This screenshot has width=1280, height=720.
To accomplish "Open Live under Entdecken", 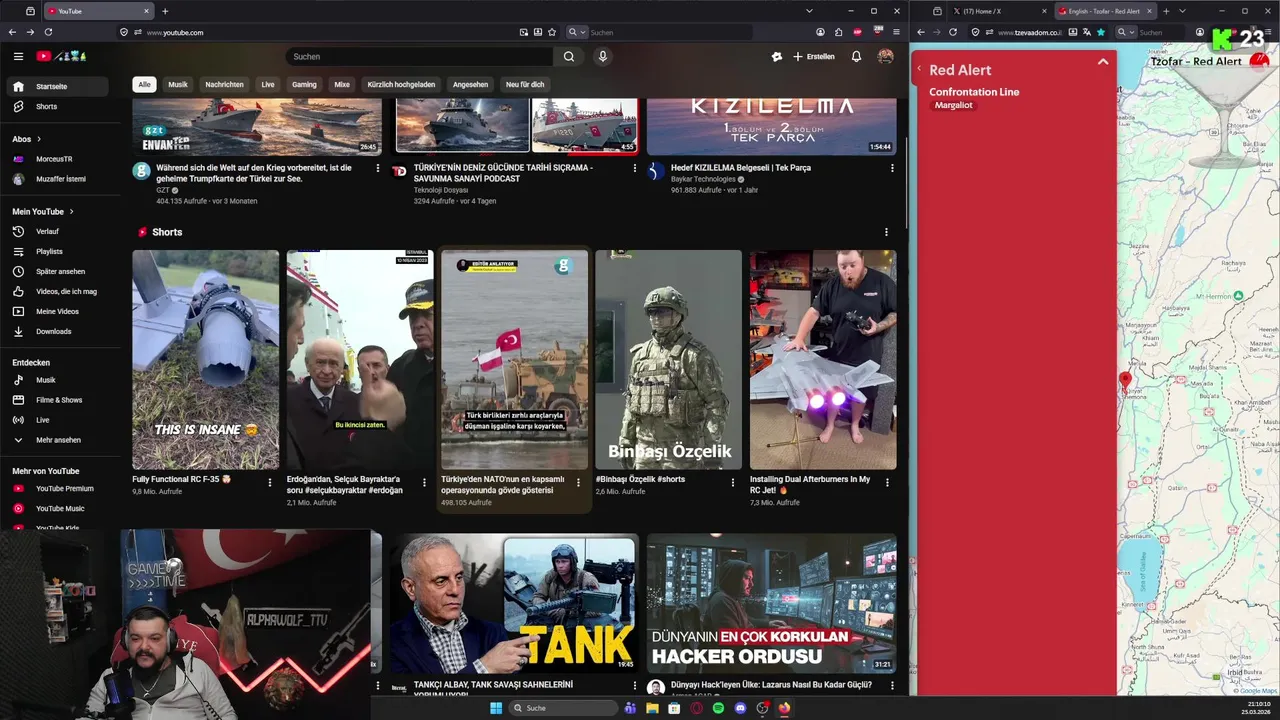I will tap(60, 420).
